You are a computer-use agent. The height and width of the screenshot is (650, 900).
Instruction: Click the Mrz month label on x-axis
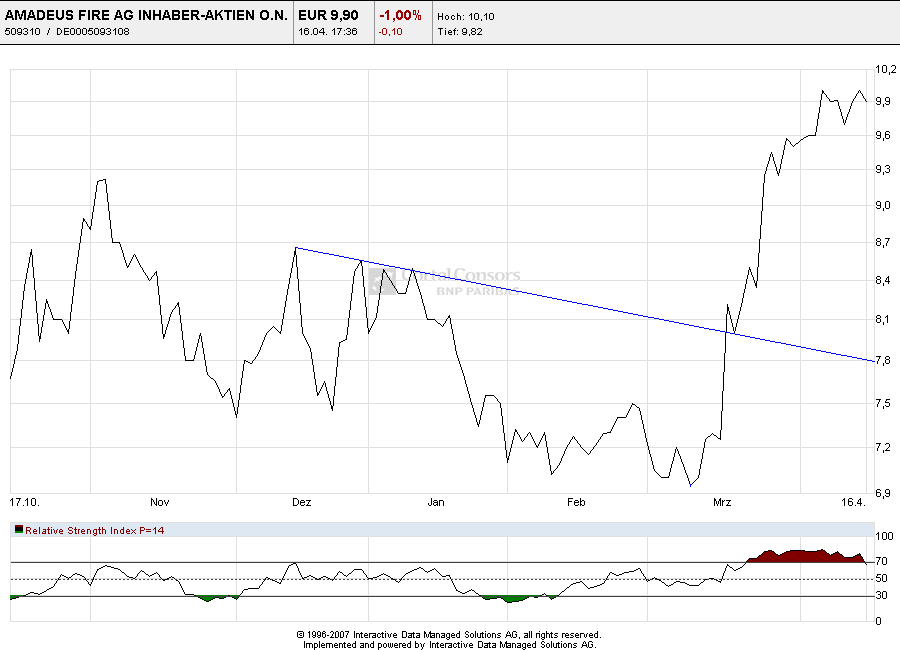coord(721,502)
